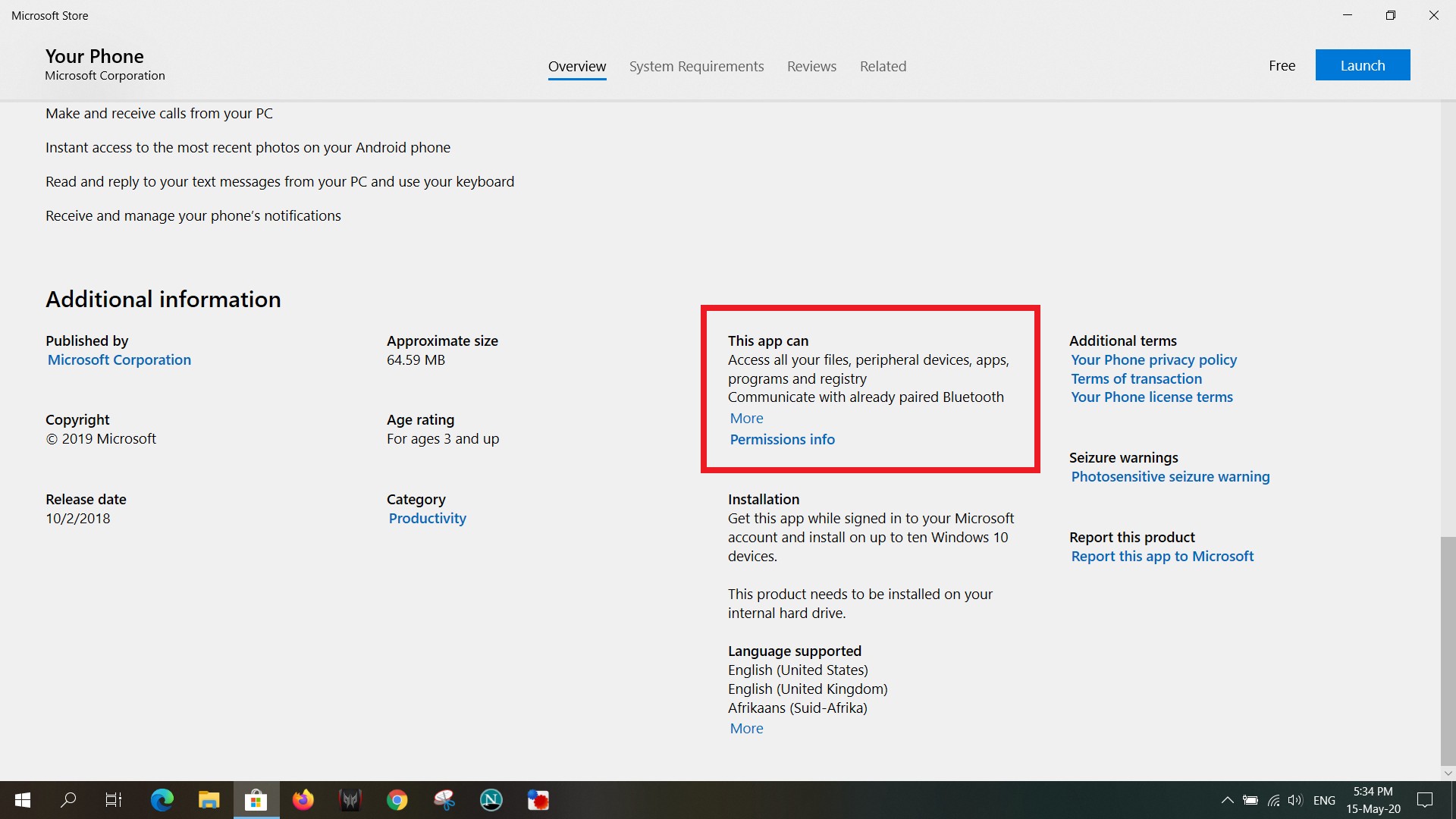Open Your Phone privacy policy
Viewport: 1456px width, 819px height.
pos(1153,360)
